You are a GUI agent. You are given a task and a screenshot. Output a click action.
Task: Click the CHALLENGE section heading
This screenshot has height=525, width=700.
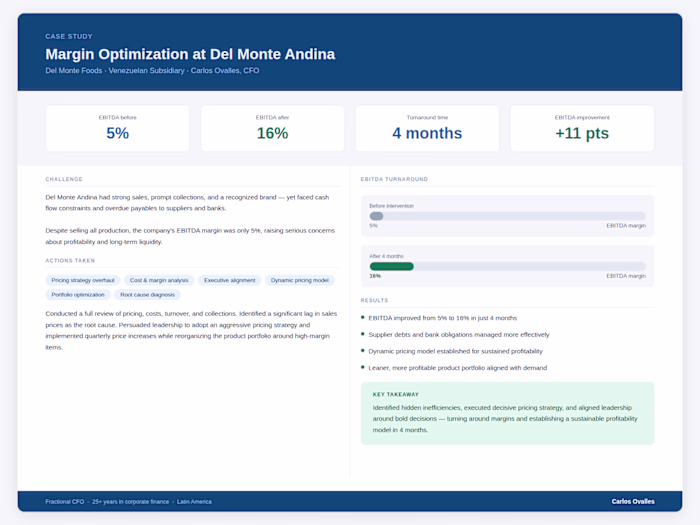(x=64, y=179)
